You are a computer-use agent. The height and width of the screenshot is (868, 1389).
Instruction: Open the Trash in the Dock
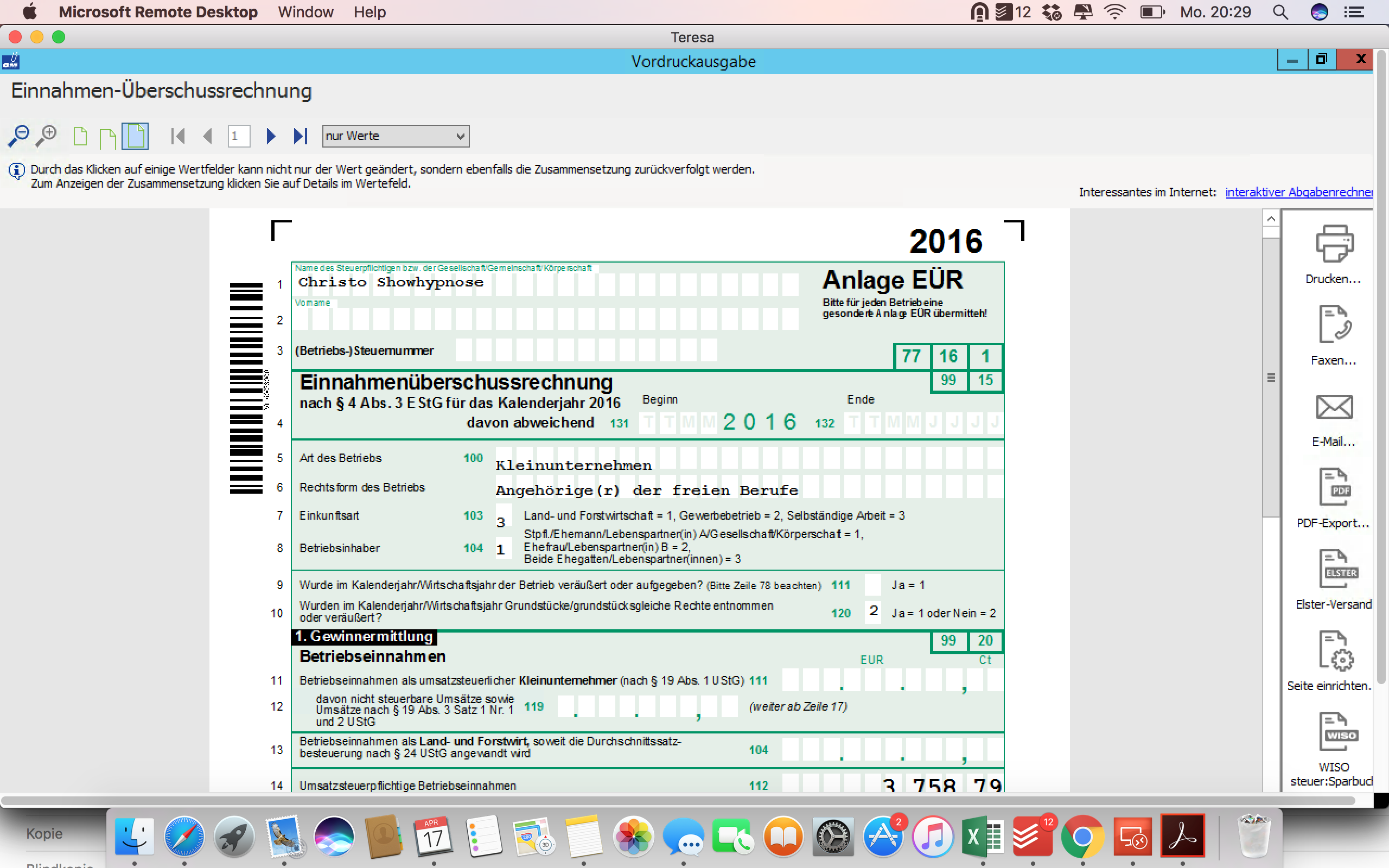tap(1254, 837)
